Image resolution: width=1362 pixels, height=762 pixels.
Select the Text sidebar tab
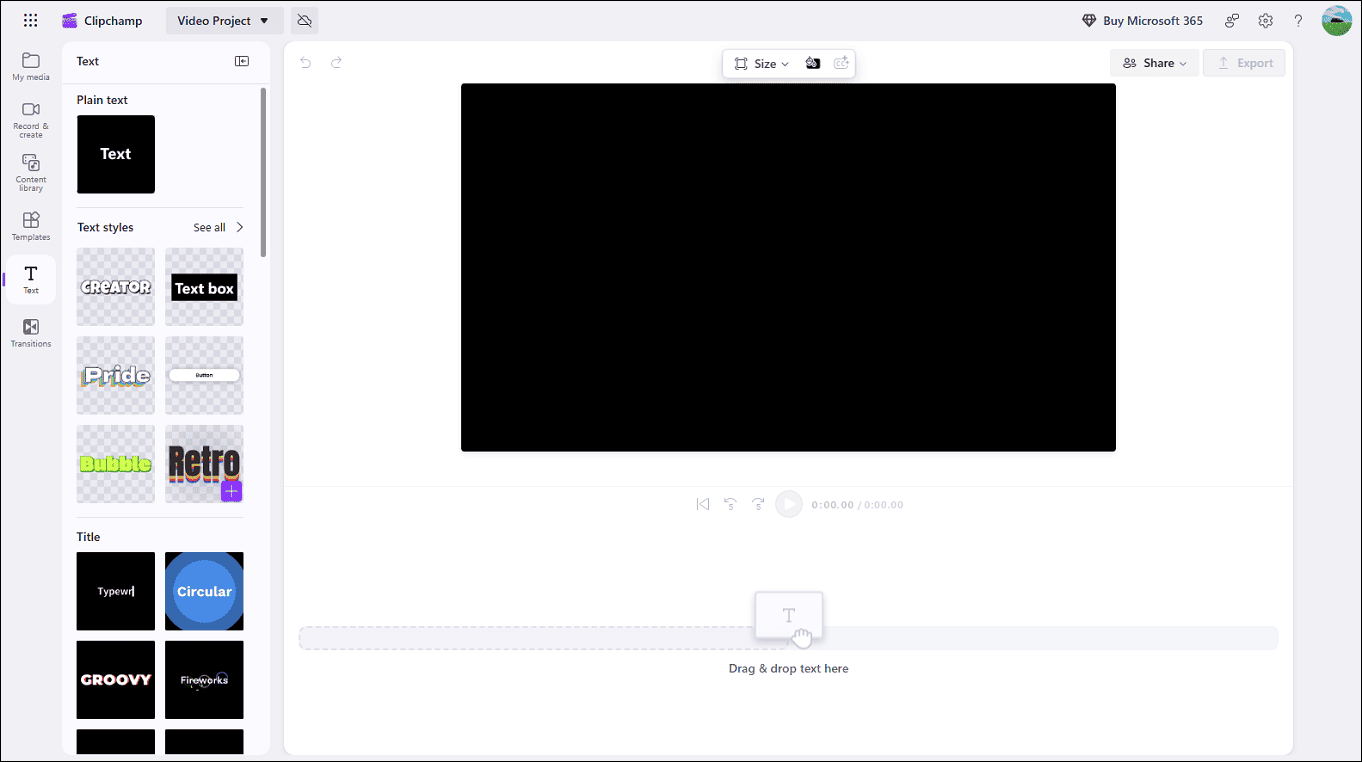(x=31, y=279)
